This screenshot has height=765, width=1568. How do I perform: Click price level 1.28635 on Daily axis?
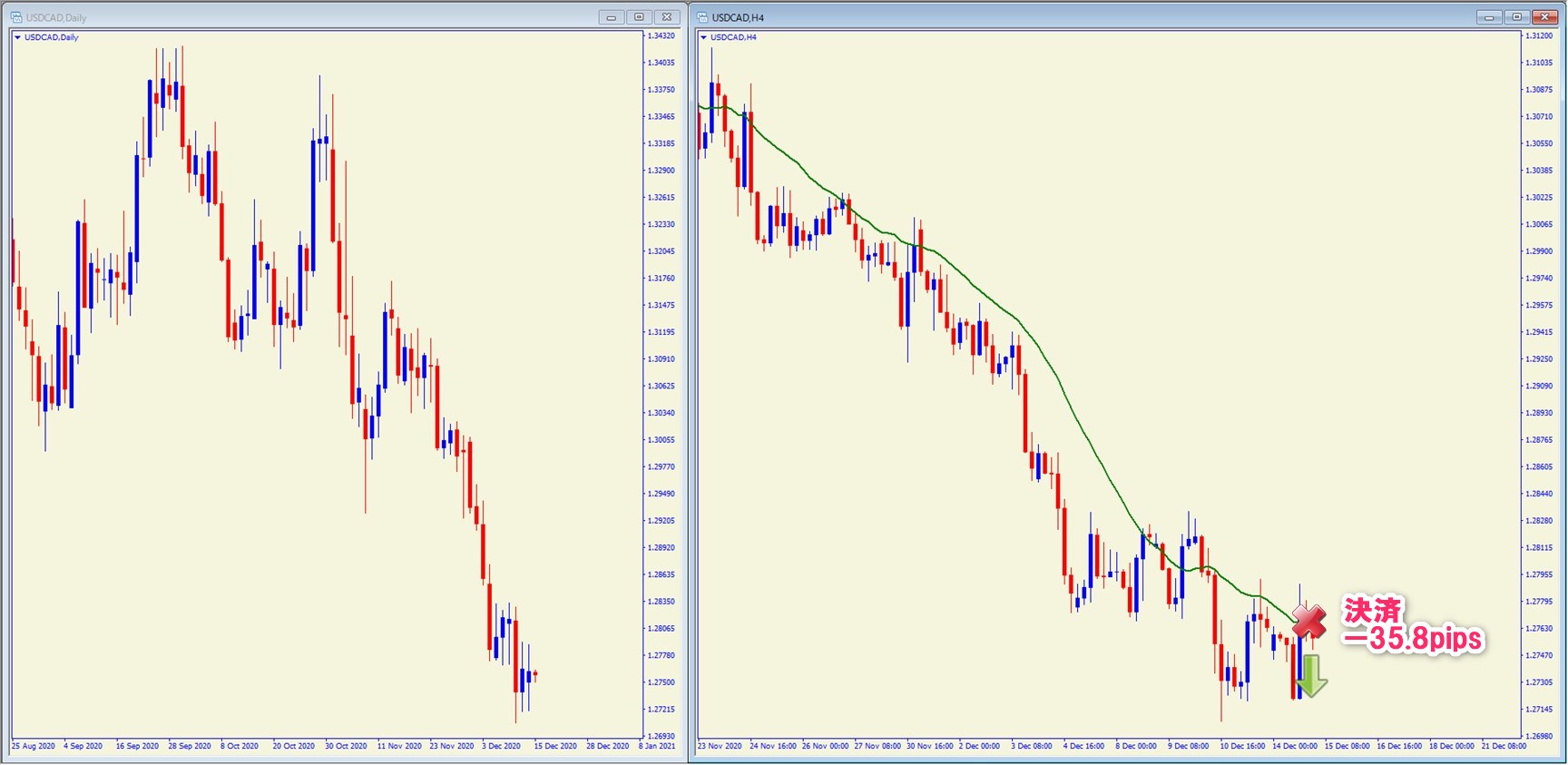pos(661,574)
